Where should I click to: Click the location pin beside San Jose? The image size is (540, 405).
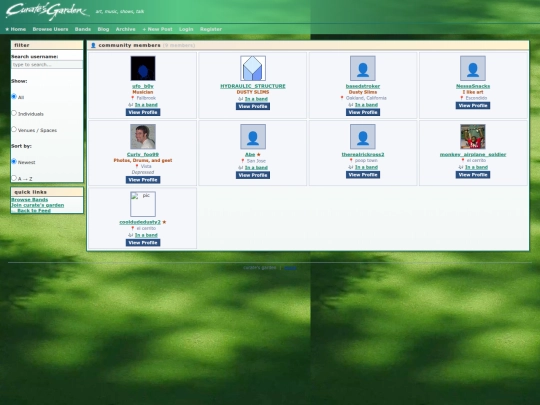pyautogui.click(x=242, y=161)
